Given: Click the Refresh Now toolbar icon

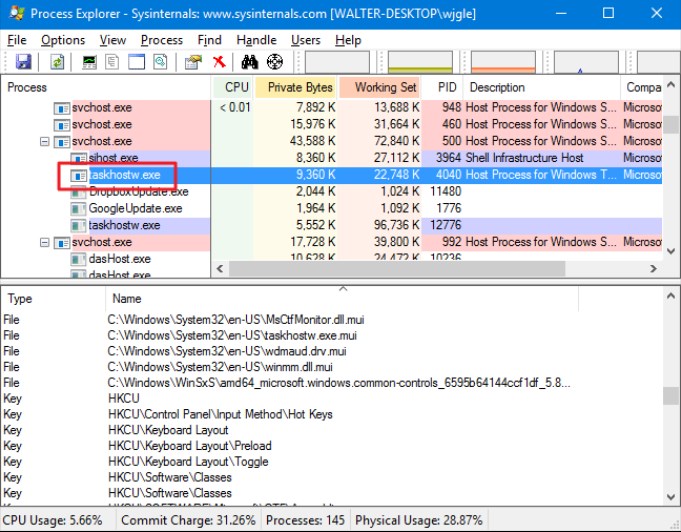Looking at the screenshot, I should pyautogui.click(x=57, y=62).
